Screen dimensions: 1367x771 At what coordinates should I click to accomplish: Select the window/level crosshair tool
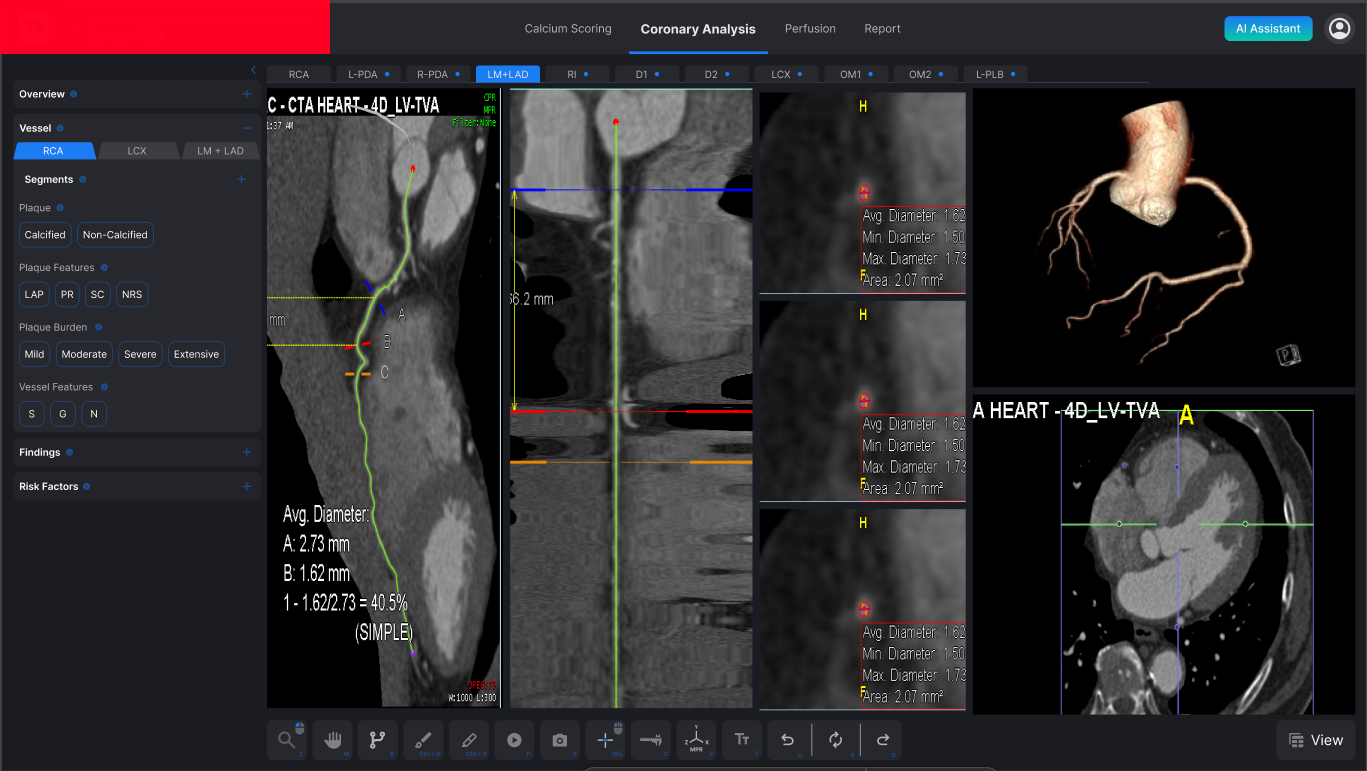[605, 740]
